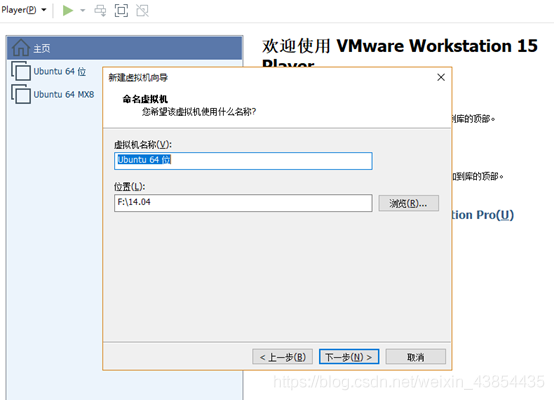The image size is (554, 400).
Task: Enter full screen mode icon
Action: 121,10
